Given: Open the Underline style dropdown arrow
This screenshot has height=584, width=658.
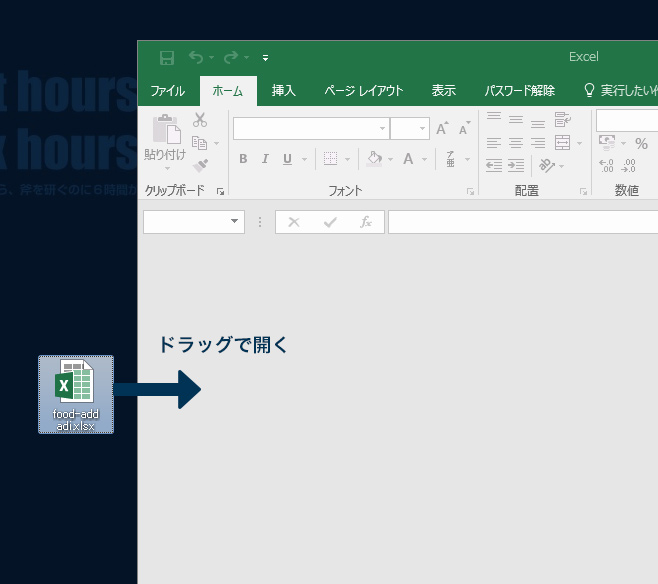Looking at the screenshot, I should 304,159.
